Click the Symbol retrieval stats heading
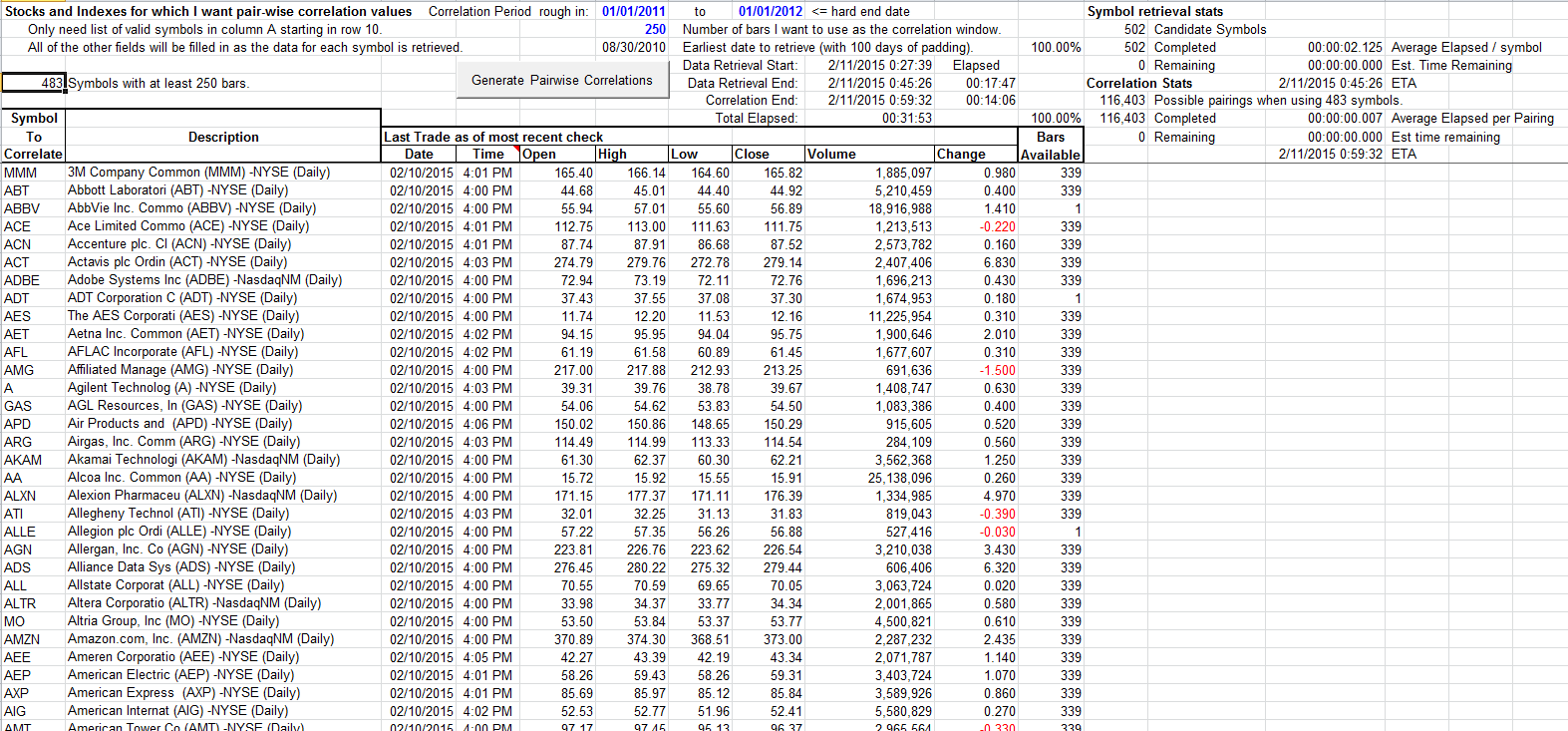The width and height of the screenshot is (1568, 731). [1155, 11]
